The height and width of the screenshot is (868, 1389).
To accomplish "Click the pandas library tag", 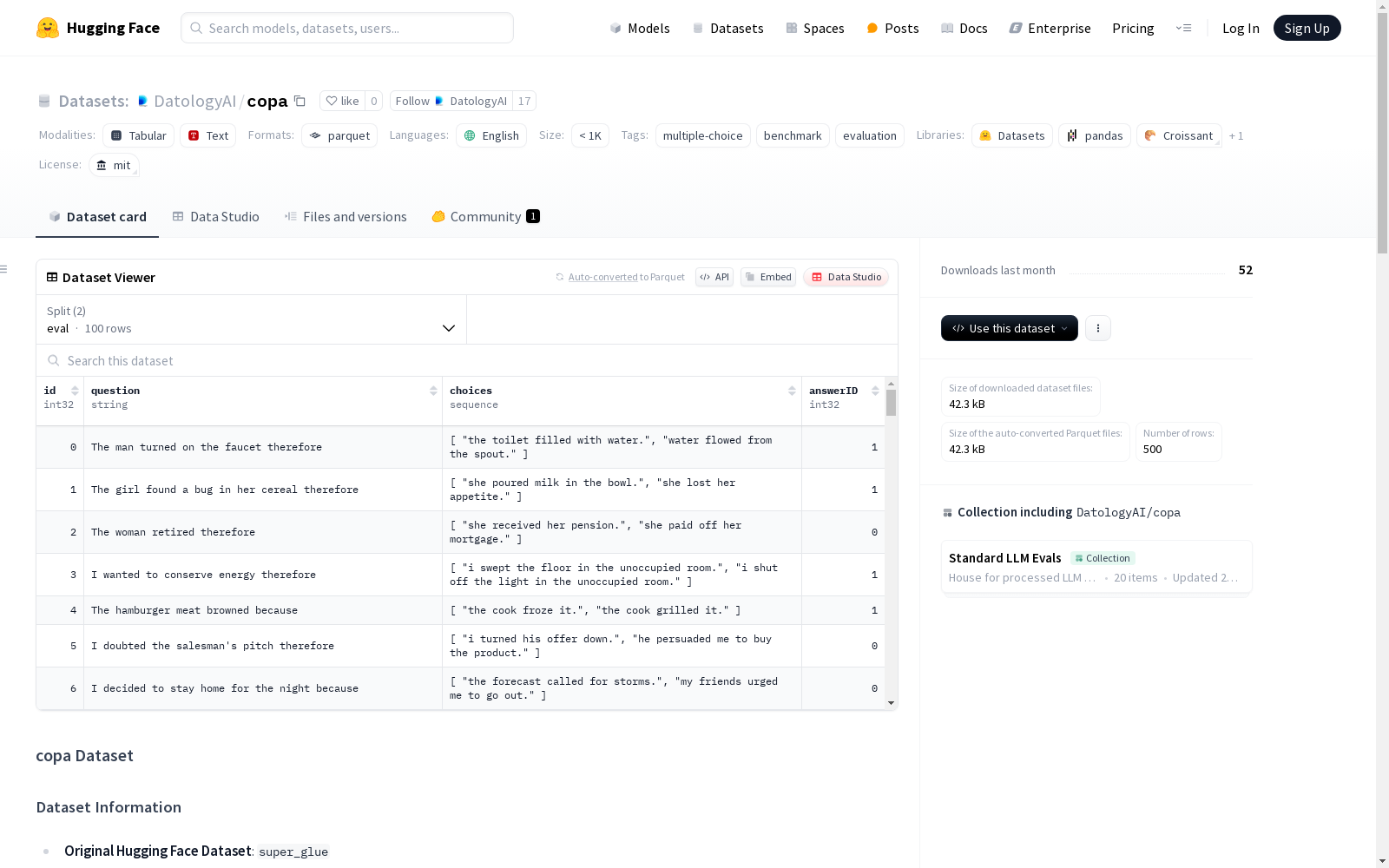I will pos(1095,135).
